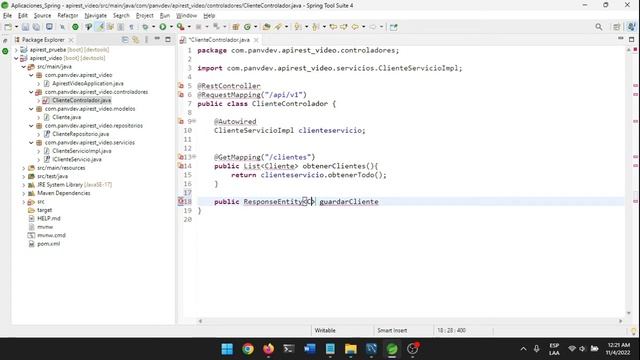
Task: Toggle Link with Editor in Package Explorer
Action: coord(136,40)
